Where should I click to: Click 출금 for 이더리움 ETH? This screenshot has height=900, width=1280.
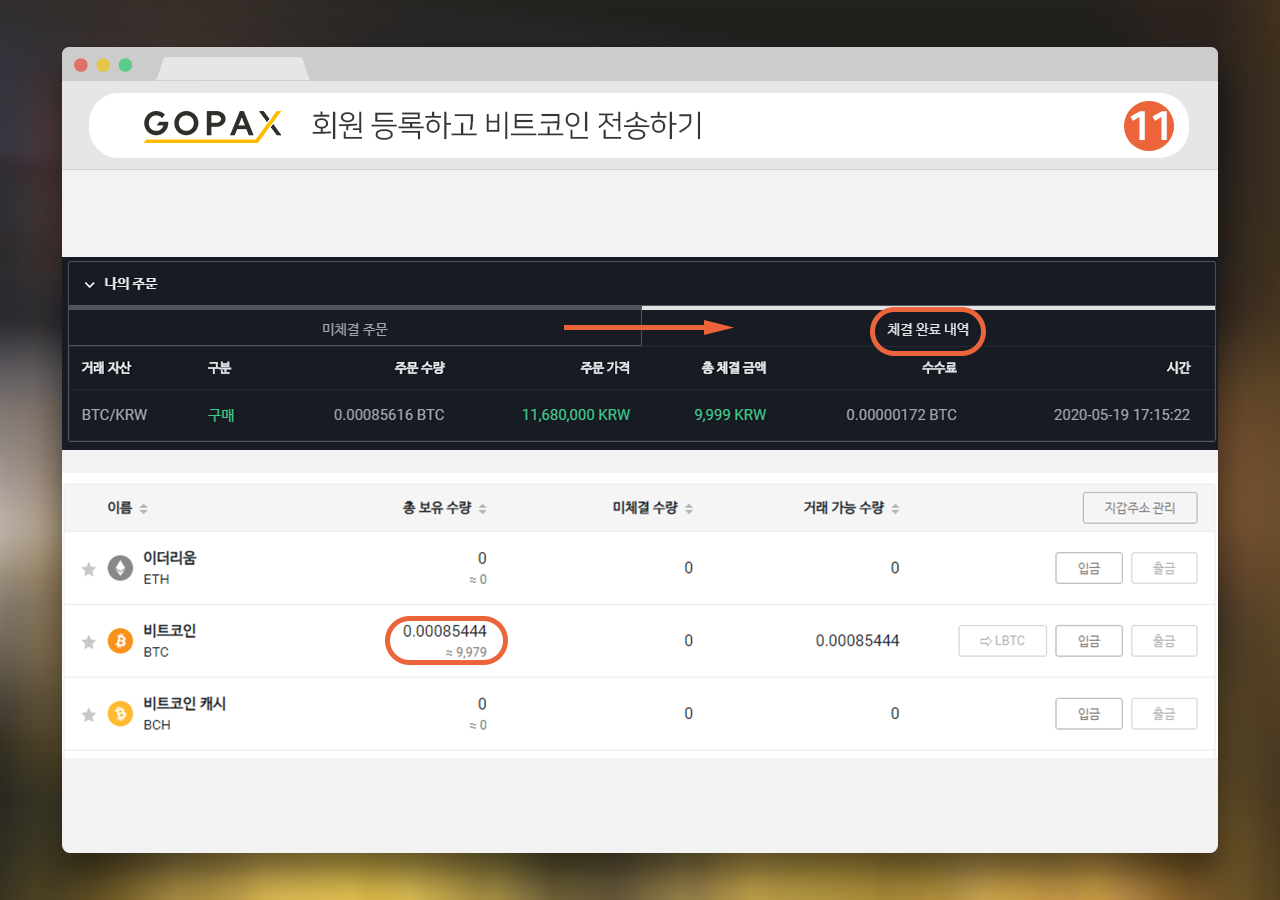coord(1164,568)
